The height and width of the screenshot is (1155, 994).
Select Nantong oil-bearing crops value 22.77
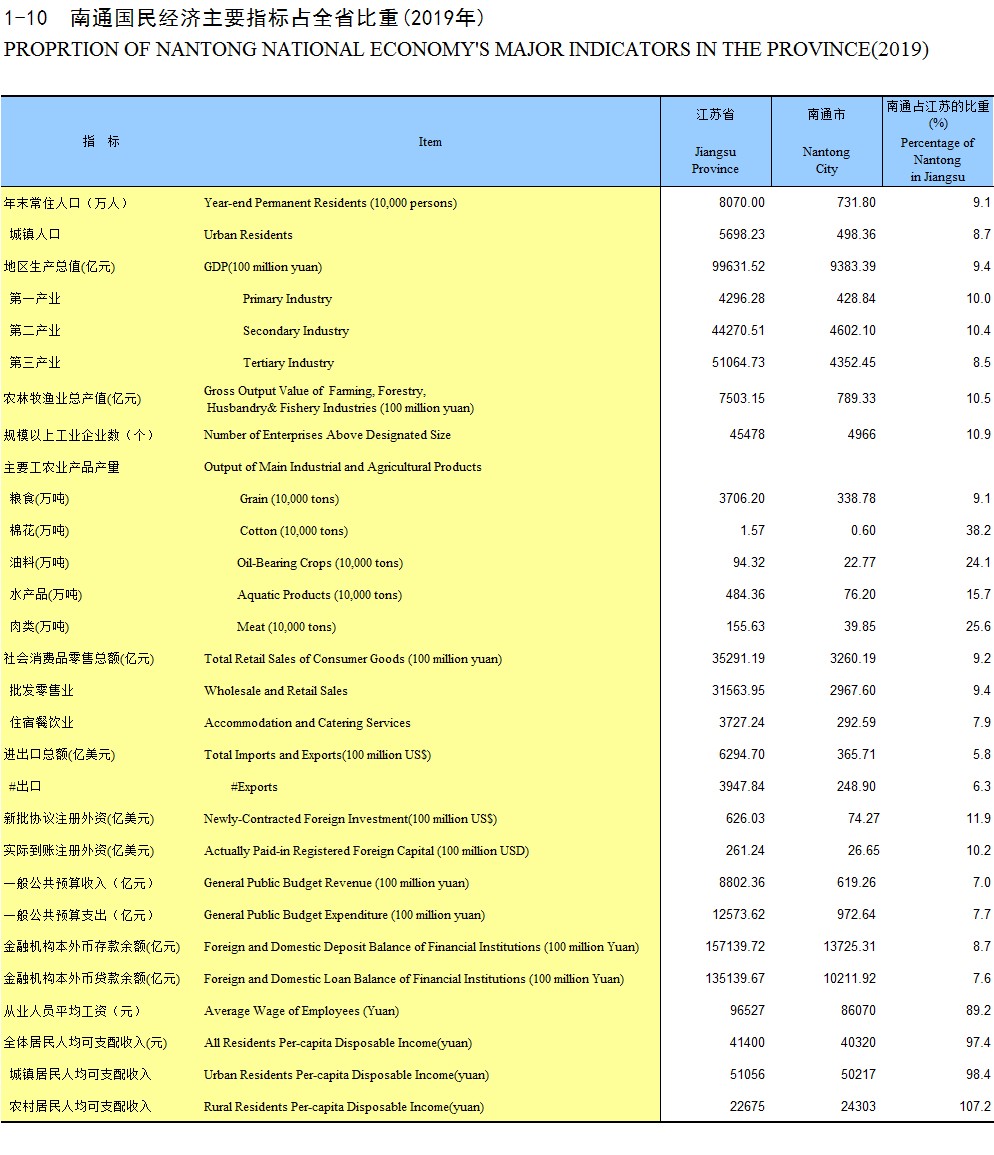click(859, 562)
